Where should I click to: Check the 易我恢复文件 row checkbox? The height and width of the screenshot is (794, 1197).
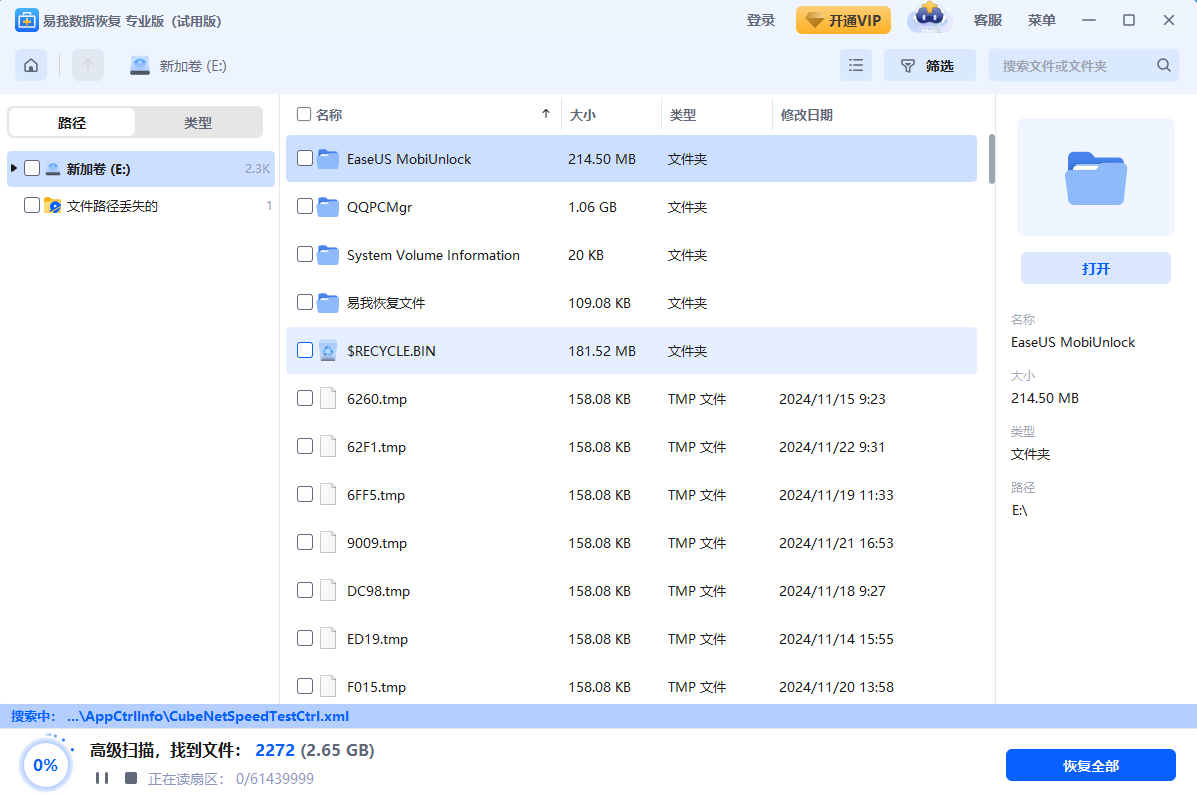click(x=305, y=302)
